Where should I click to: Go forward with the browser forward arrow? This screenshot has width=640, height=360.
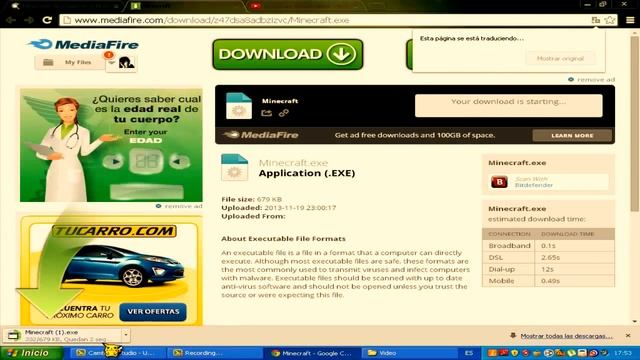tap(29, 20)
